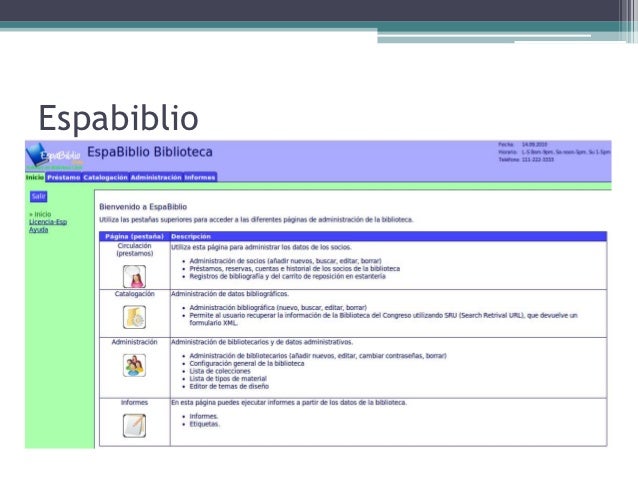
Task: Click the 'Bienvenido a EspaBiblio' heading
Action: (143, 207)
